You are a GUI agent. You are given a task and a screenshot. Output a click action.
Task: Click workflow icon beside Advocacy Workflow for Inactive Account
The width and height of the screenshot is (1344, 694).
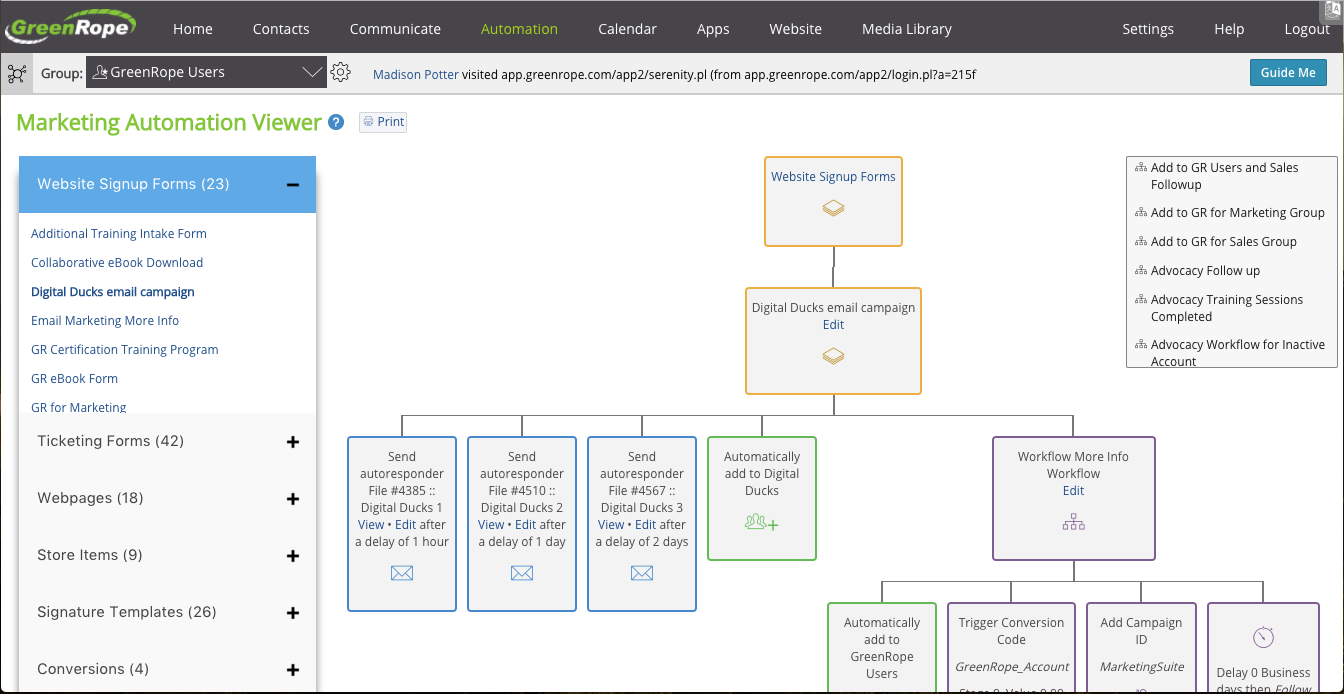[1141, 345]
